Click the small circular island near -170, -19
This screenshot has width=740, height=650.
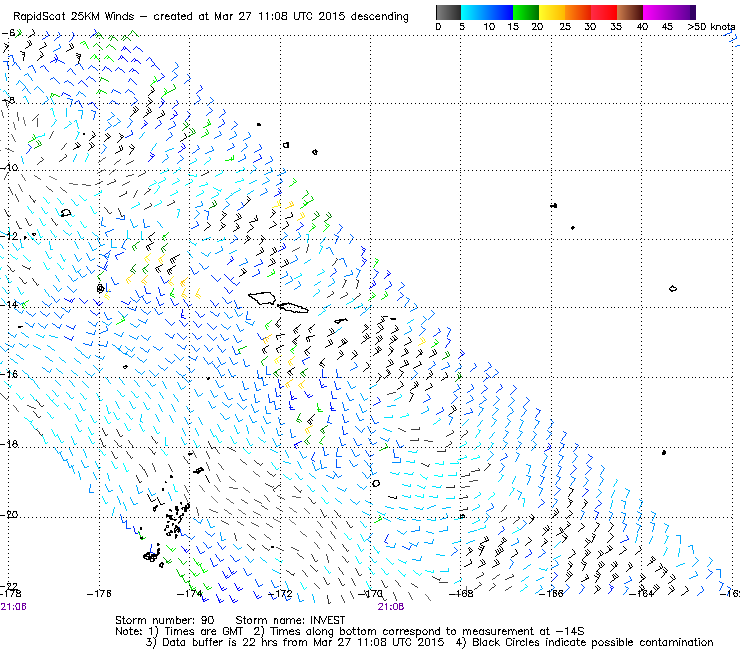(376, 483)
